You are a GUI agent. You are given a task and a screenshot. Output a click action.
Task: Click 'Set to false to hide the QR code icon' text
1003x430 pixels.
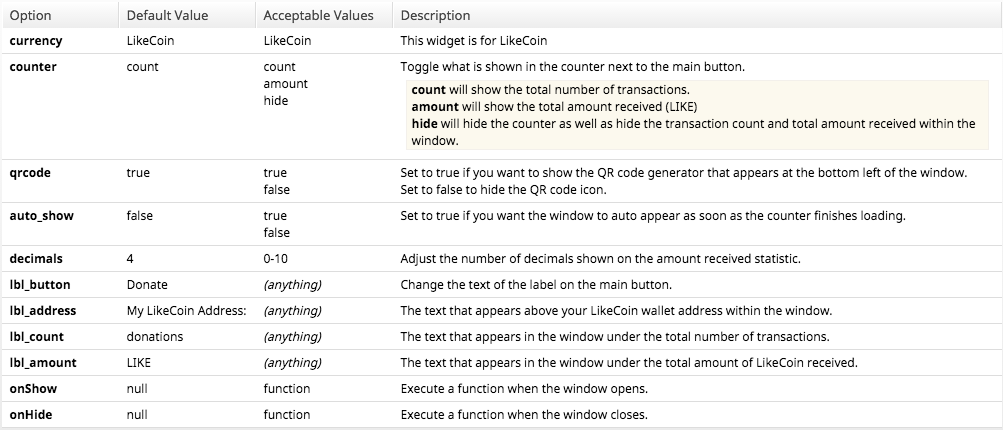point(503,190)
